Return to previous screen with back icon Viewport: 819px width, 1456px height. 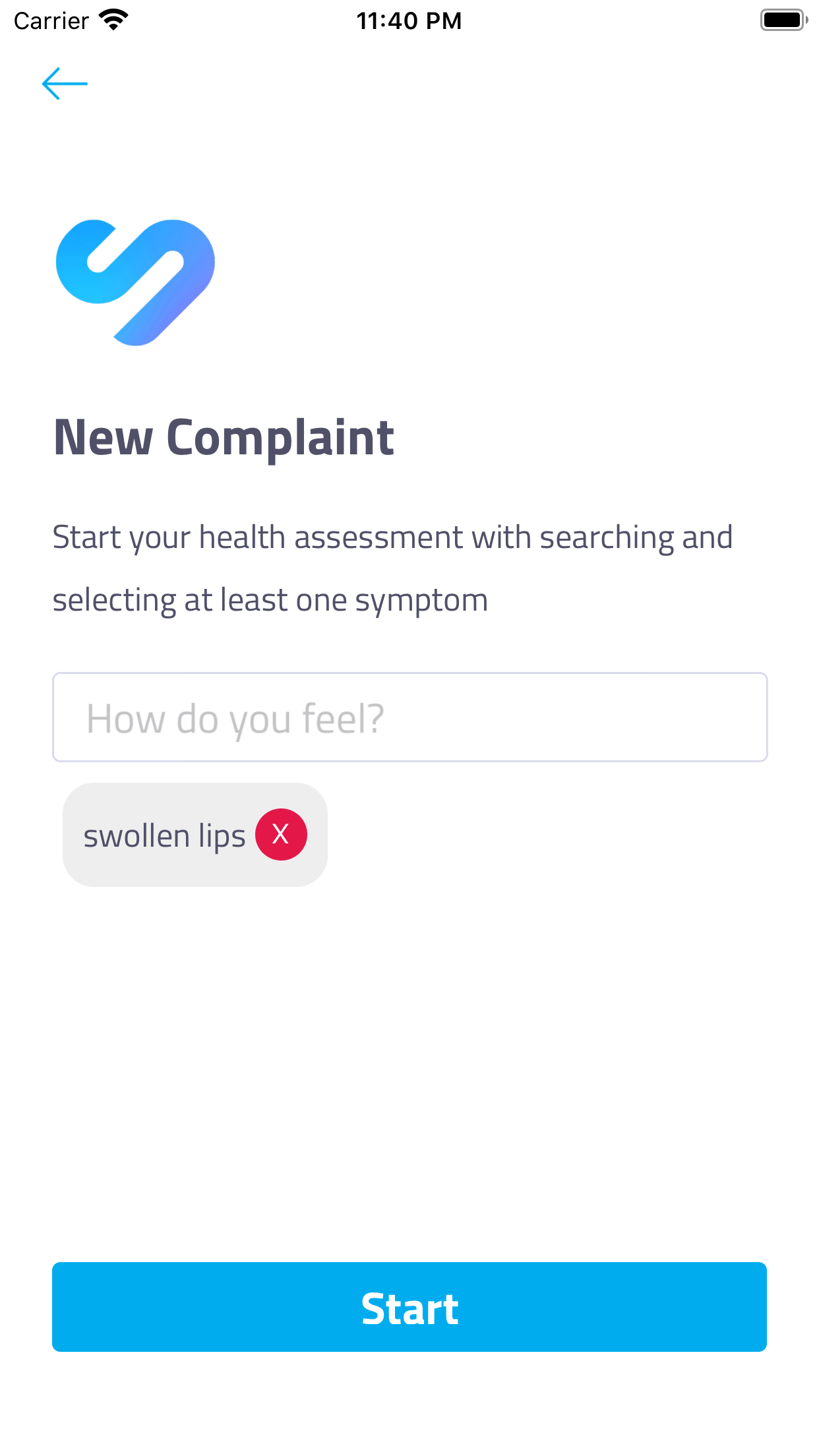[x=65, y=84]
